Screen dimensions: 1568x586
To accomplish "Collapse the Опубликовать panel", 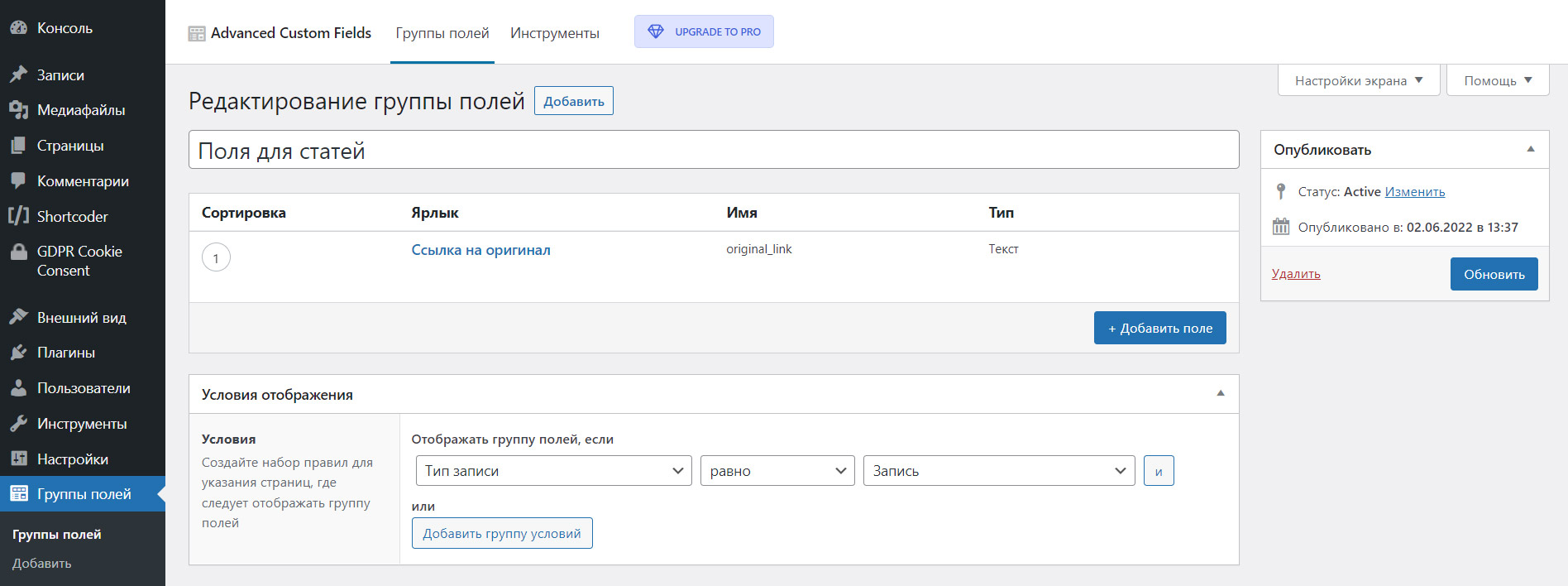I will 1530,150.
